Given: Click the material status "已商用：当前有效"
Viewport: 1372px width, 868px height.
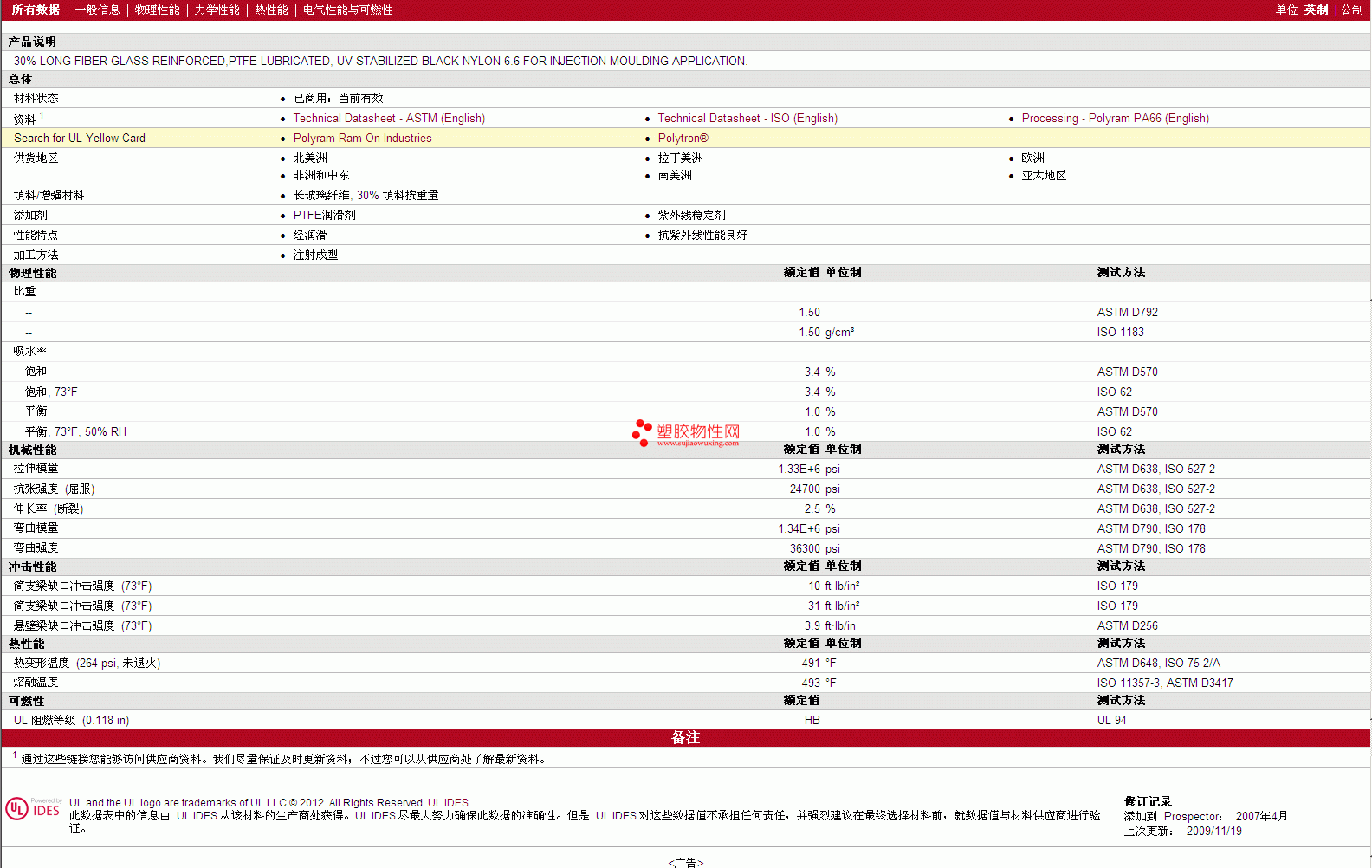Looking at the screenshot, I should [339, 99].
